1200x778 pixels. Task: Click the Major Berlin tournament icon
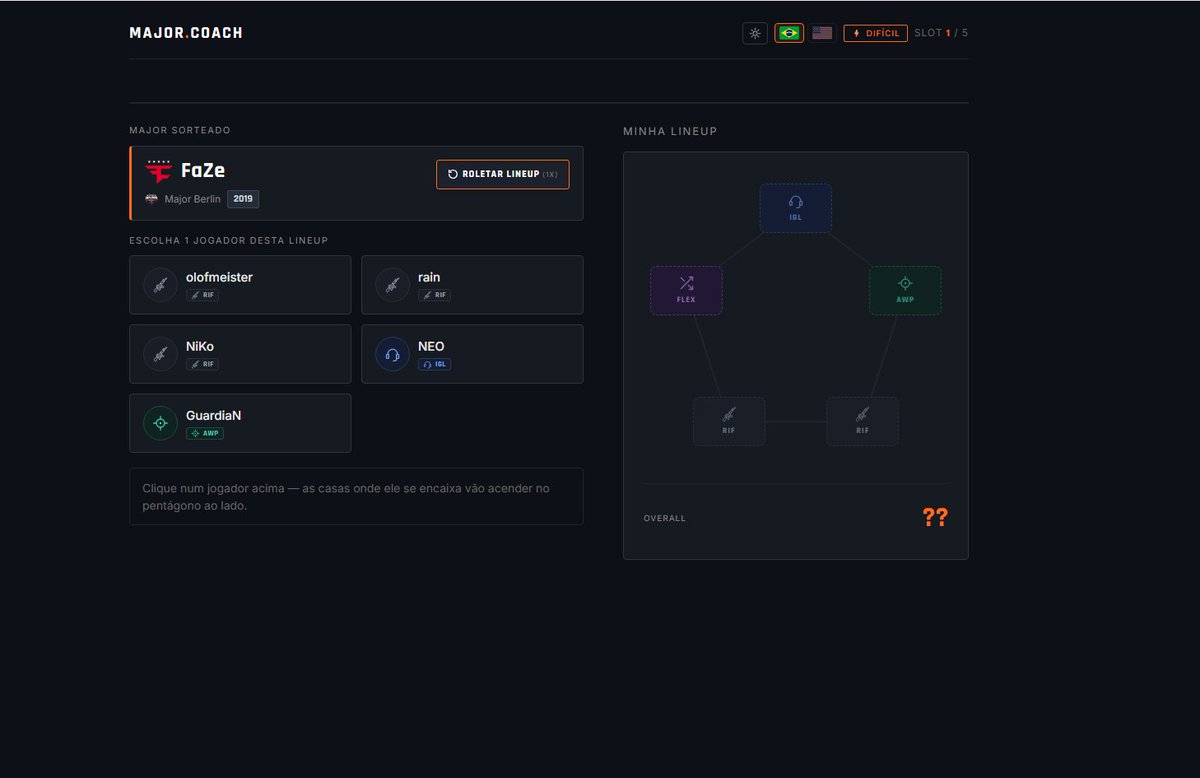152,199
